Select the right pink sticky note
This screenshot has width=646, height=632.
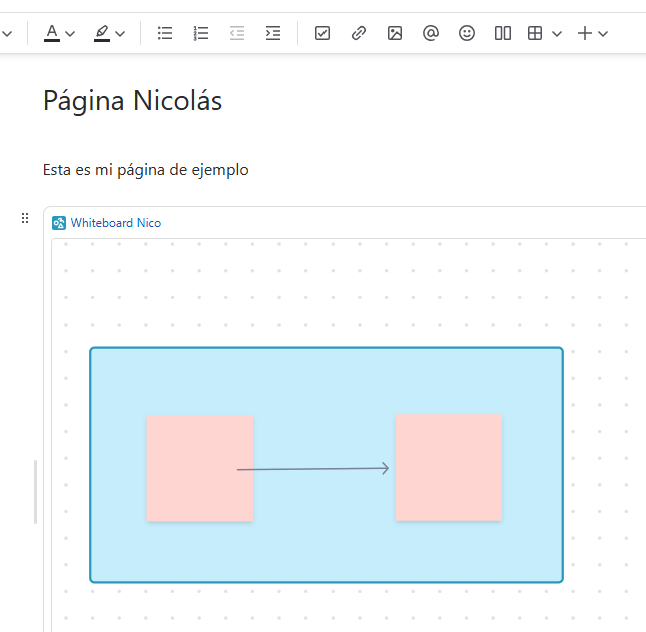[x=449, y=468]
